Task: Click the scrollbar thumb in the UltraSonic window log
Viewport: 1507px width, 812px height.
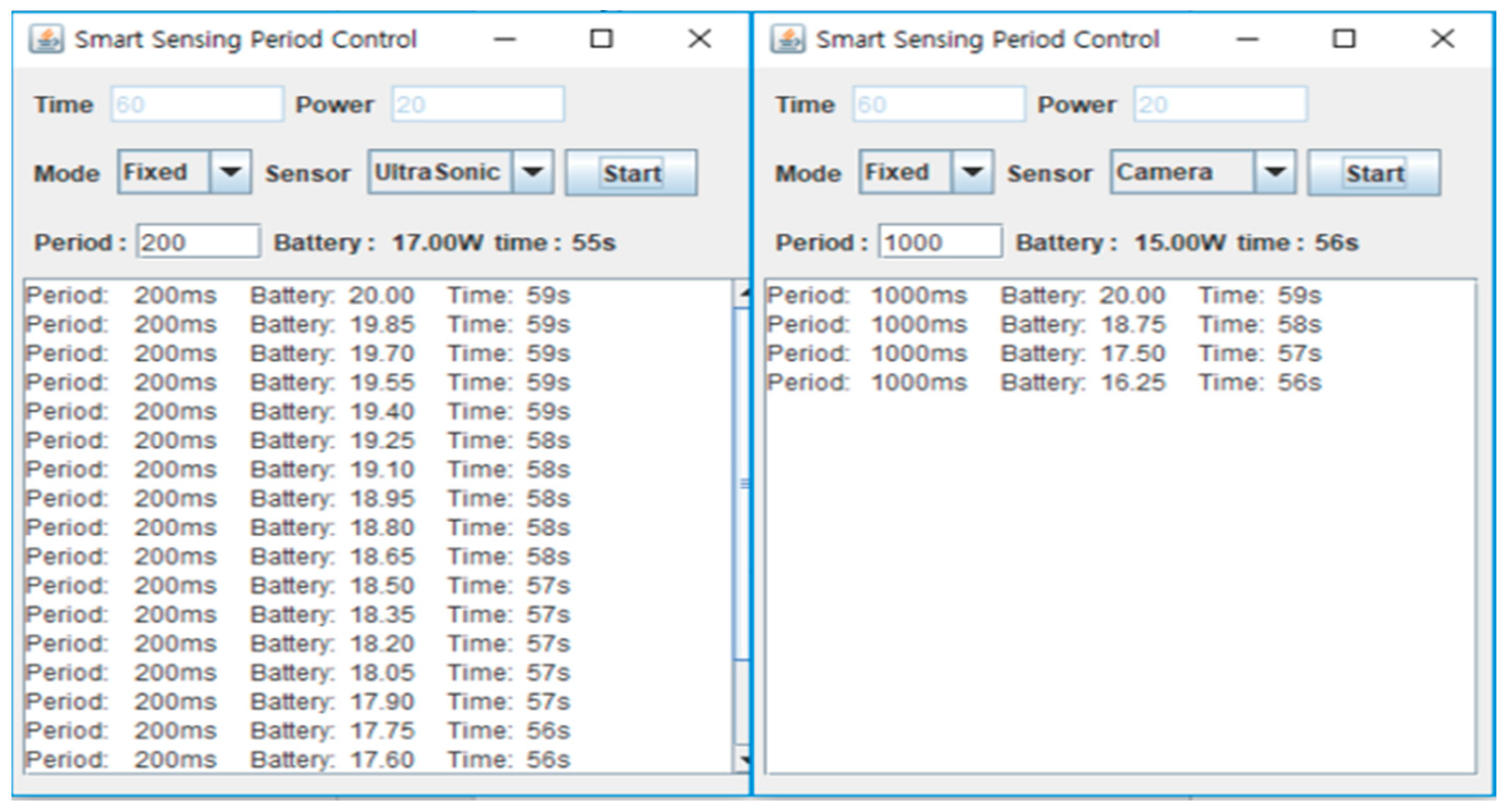Action: 742,484
